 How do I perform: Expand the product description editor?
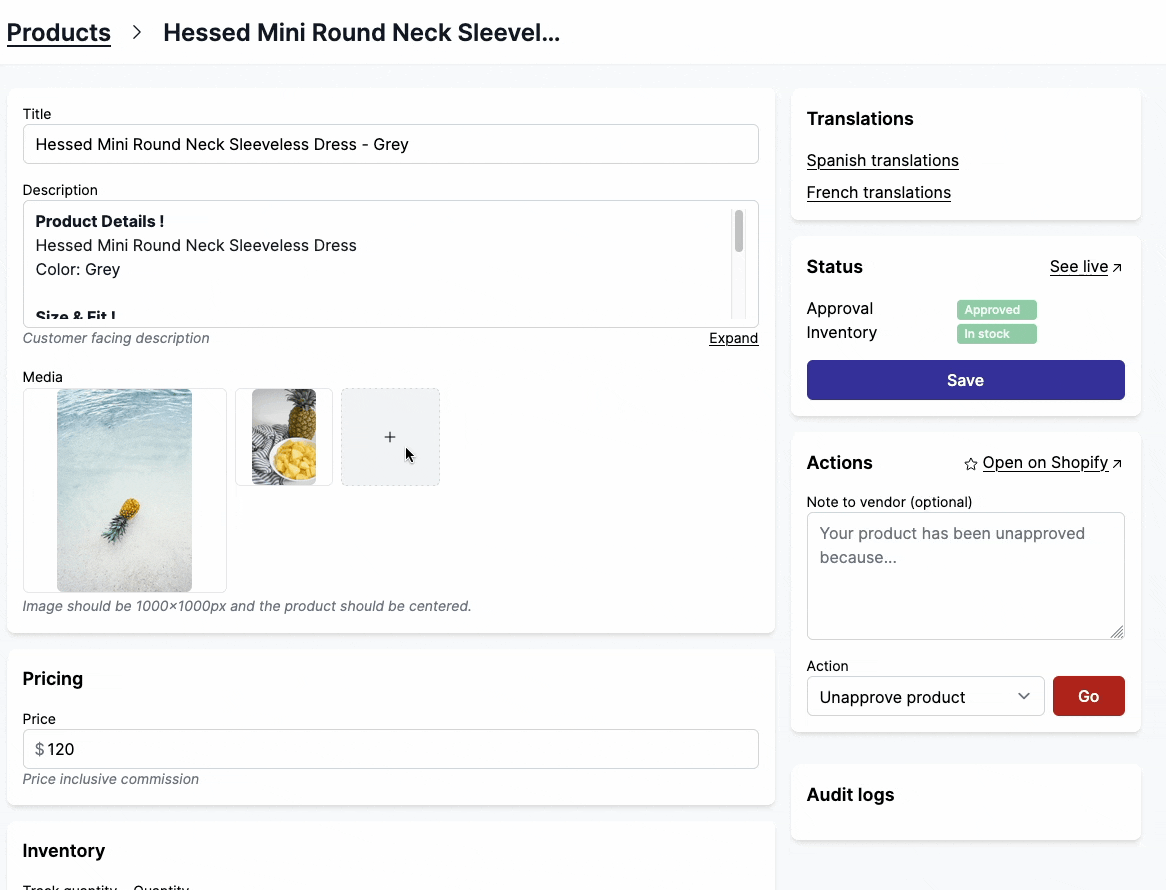click(733, 338)
